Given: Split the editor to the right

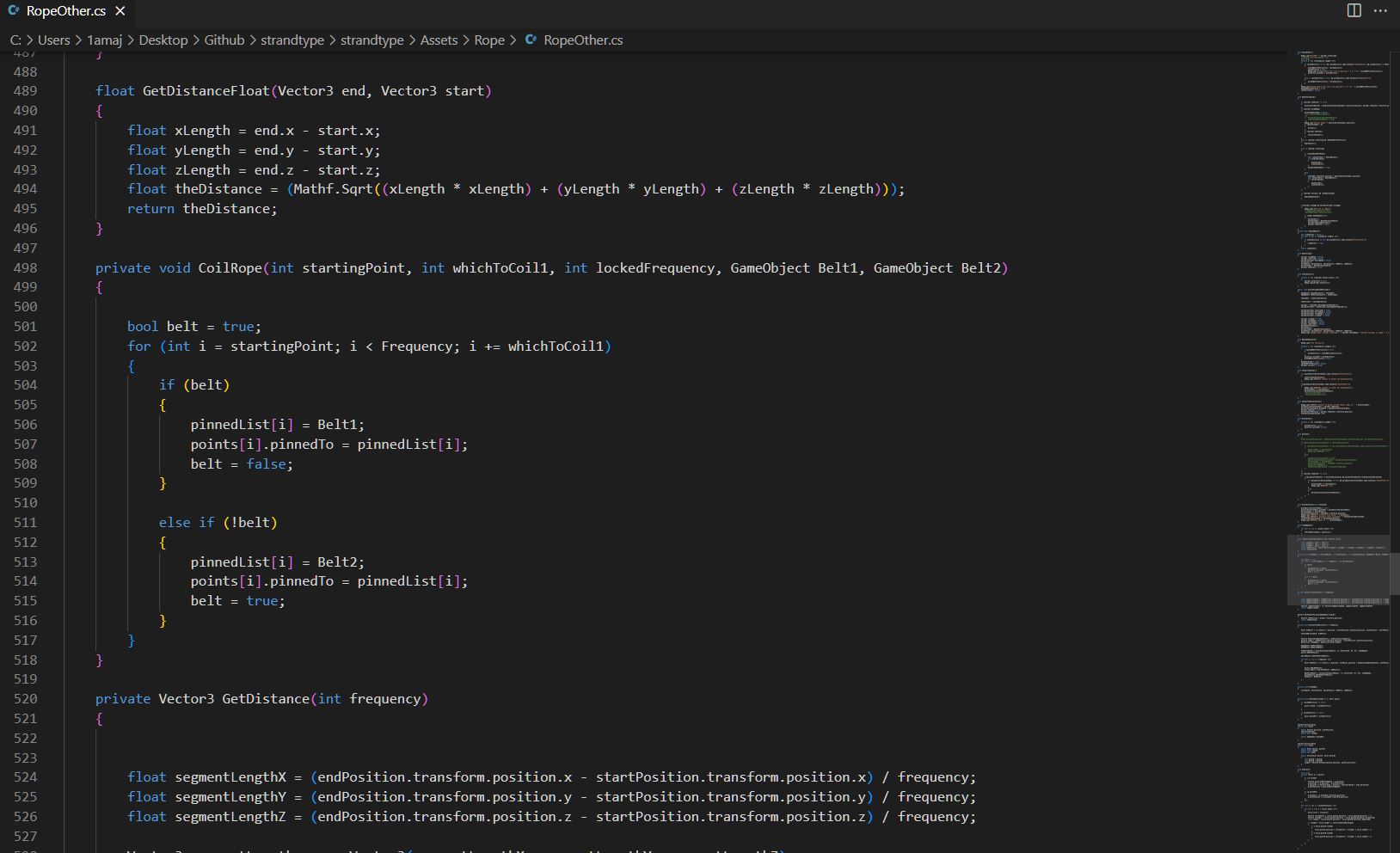Looking at the screenshot, I should (1354, 10).
